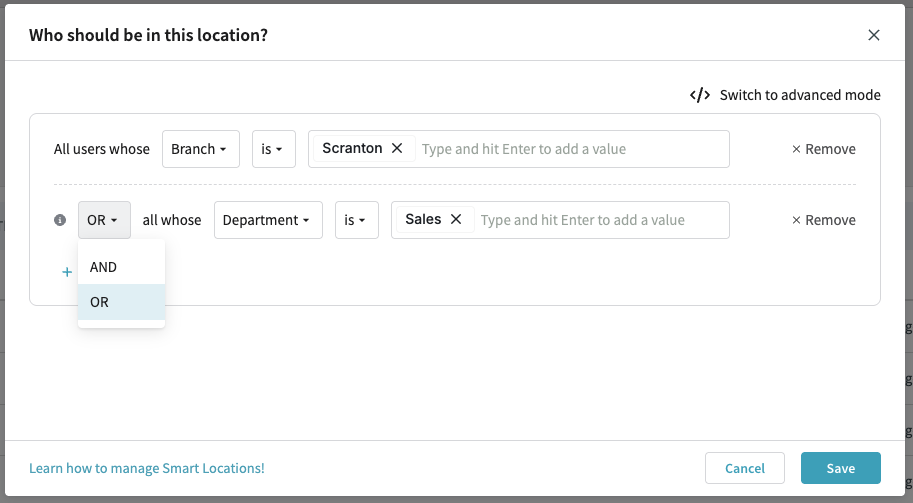
Task: Collapse the OR condition dropdown button
Action: [104, 220]
